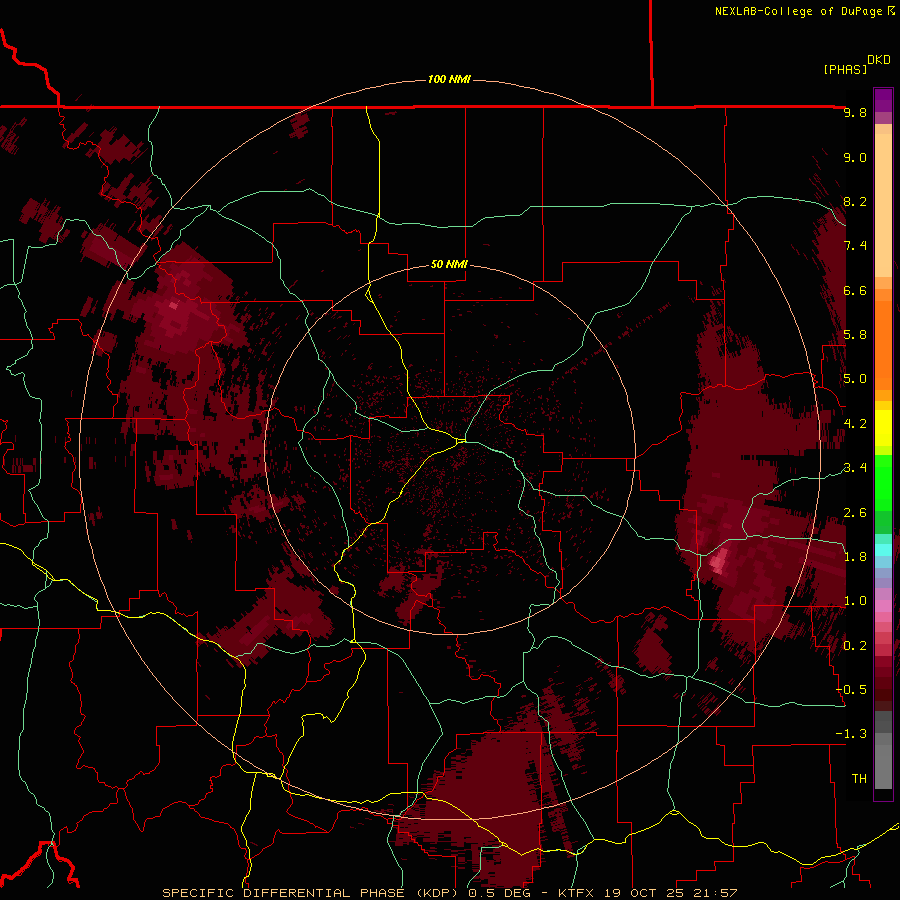Click the 5.8 value on the legend
The image size is (900, 900).
(x=855, y=335)
